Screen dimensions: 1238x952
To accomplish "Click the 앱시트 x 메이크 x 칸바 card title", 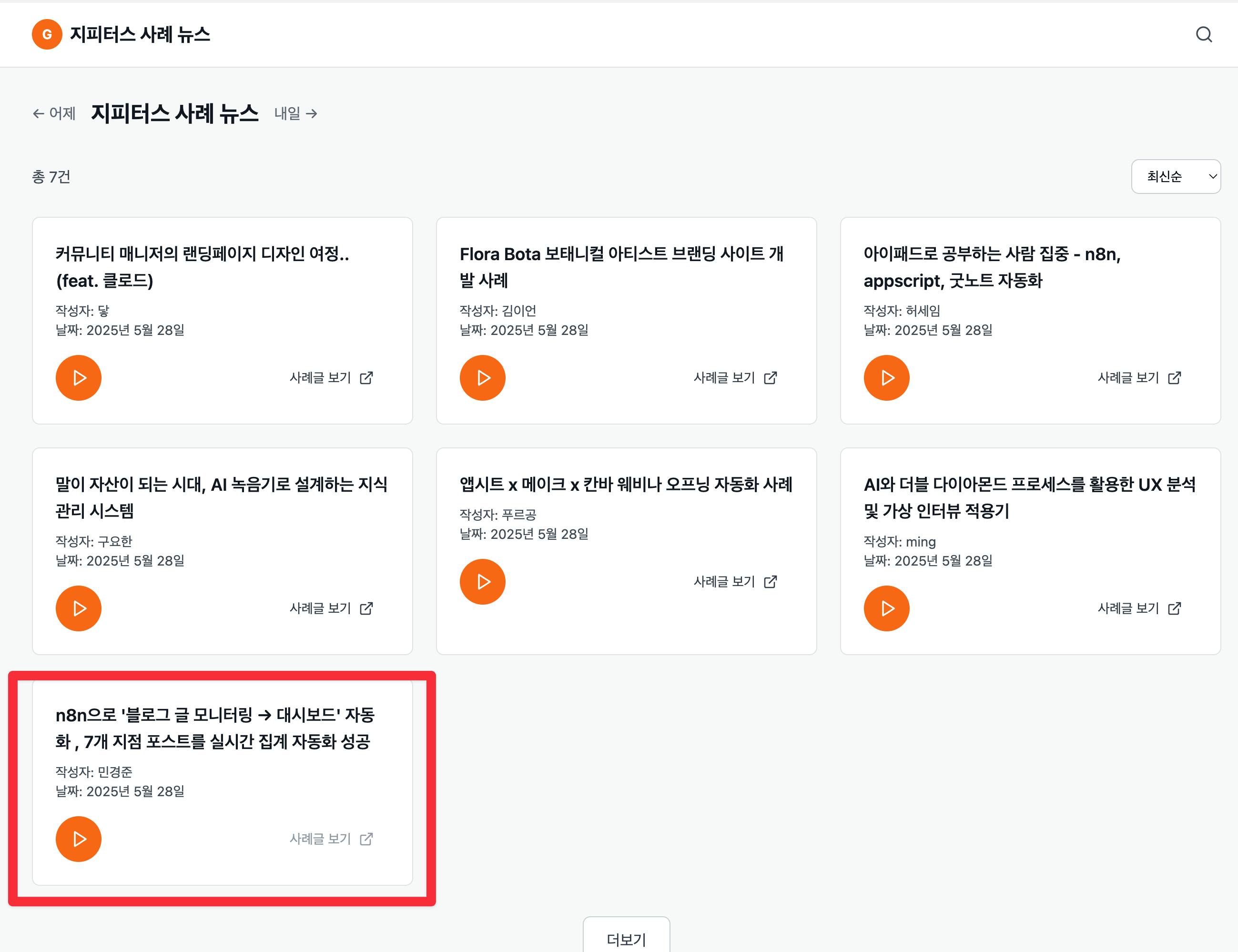I will pos(626,485).
